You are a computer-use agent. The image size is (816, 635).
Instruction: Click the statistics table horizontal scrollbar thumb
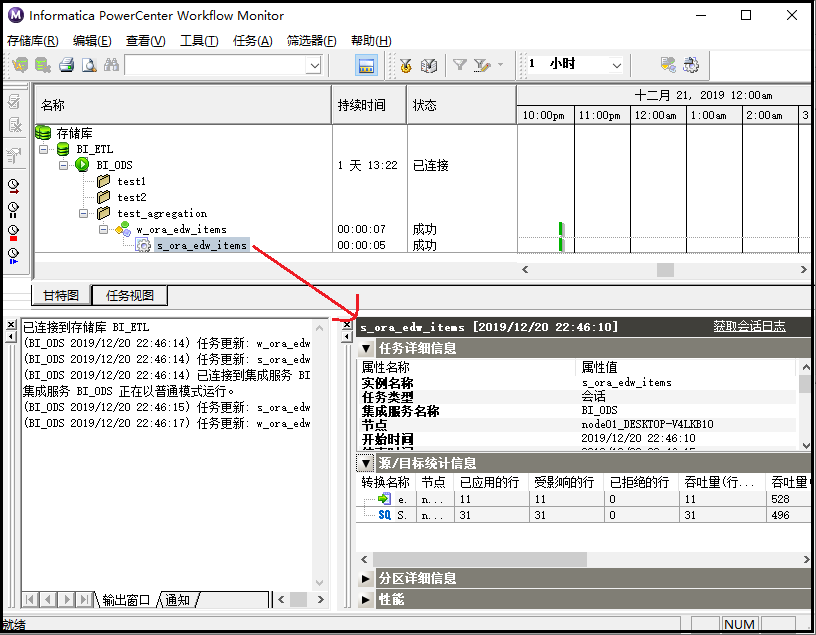click(x=480, y=560)
